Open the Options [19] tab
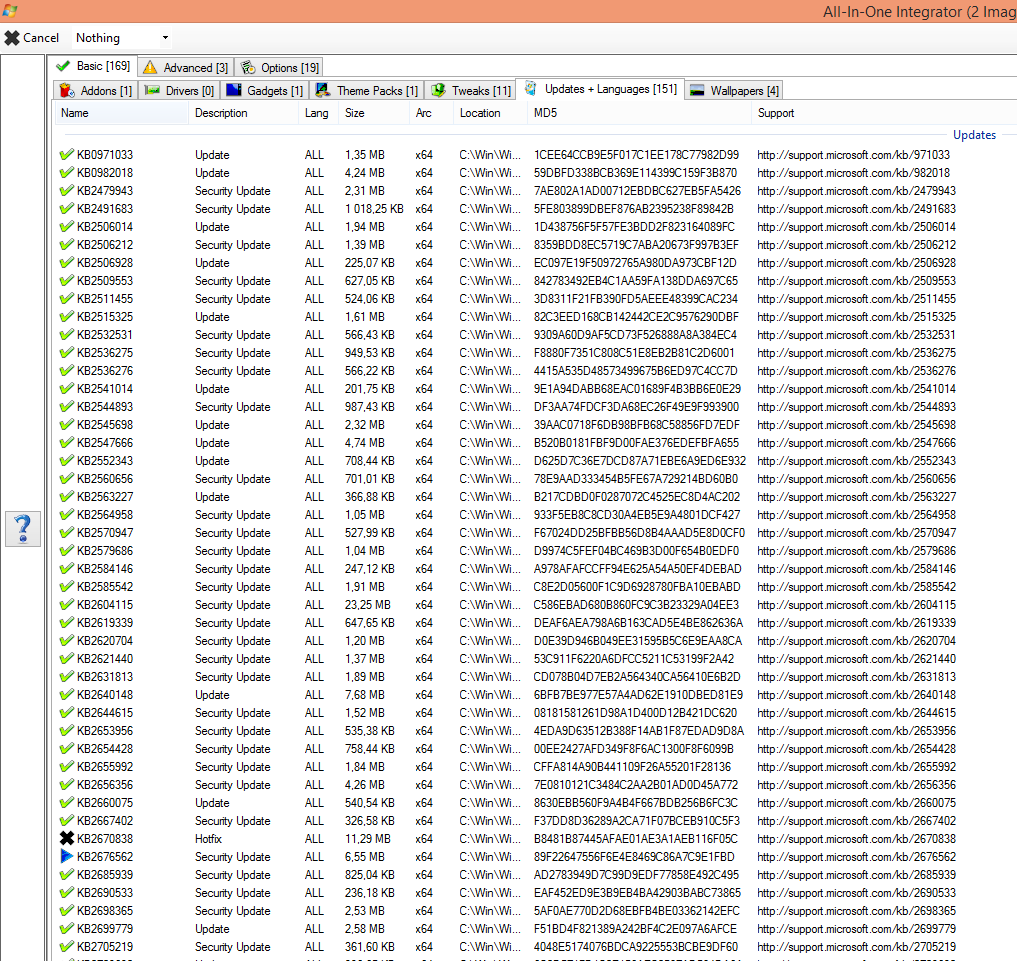This screenshot has height=961, width=1017. (280, 67)
